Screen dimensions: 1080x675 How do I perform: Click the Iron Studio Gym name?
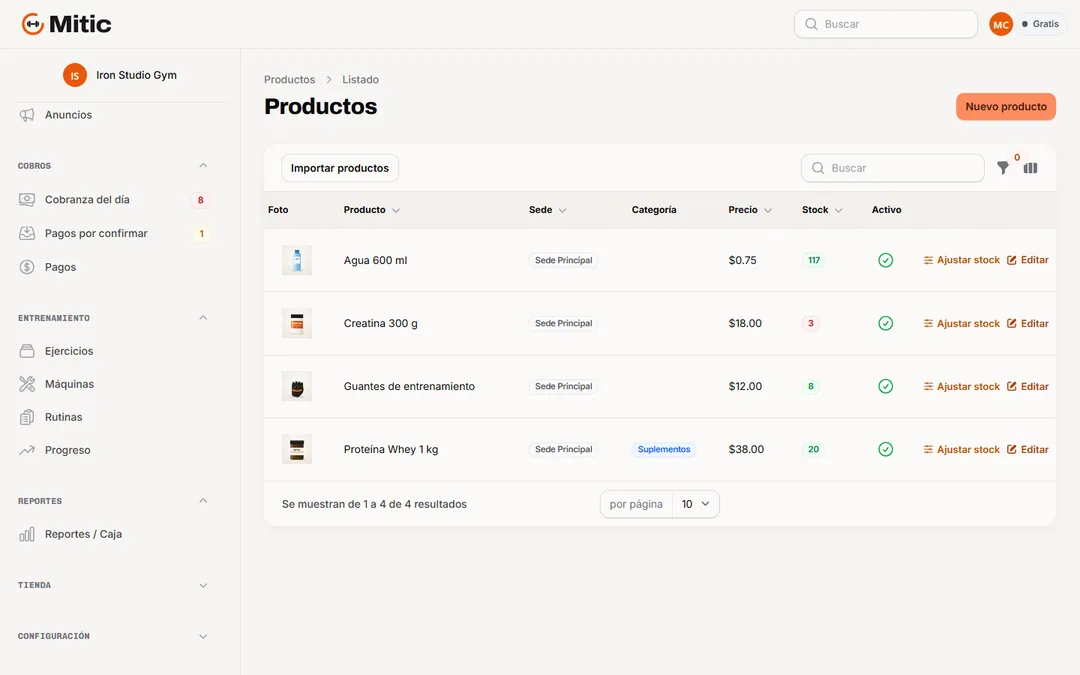(136, 75)
